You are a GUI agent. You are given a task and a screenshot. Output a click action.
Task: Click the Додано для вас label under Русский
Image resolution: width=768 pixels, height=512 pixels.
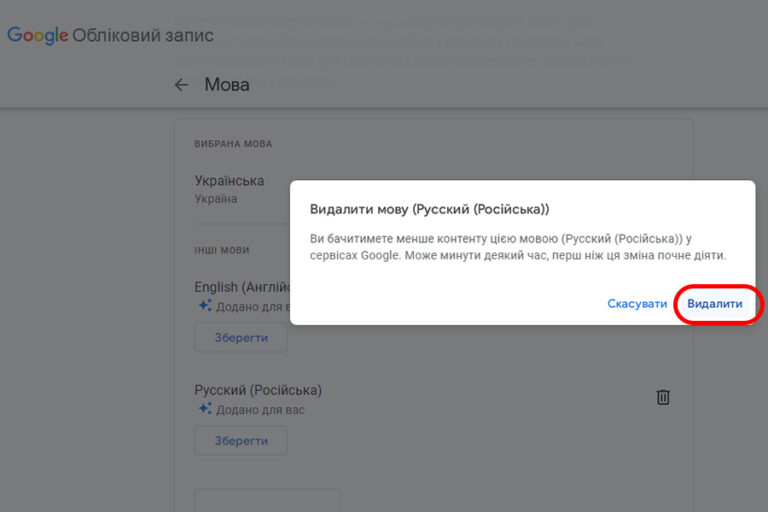[x=261, y=410]
